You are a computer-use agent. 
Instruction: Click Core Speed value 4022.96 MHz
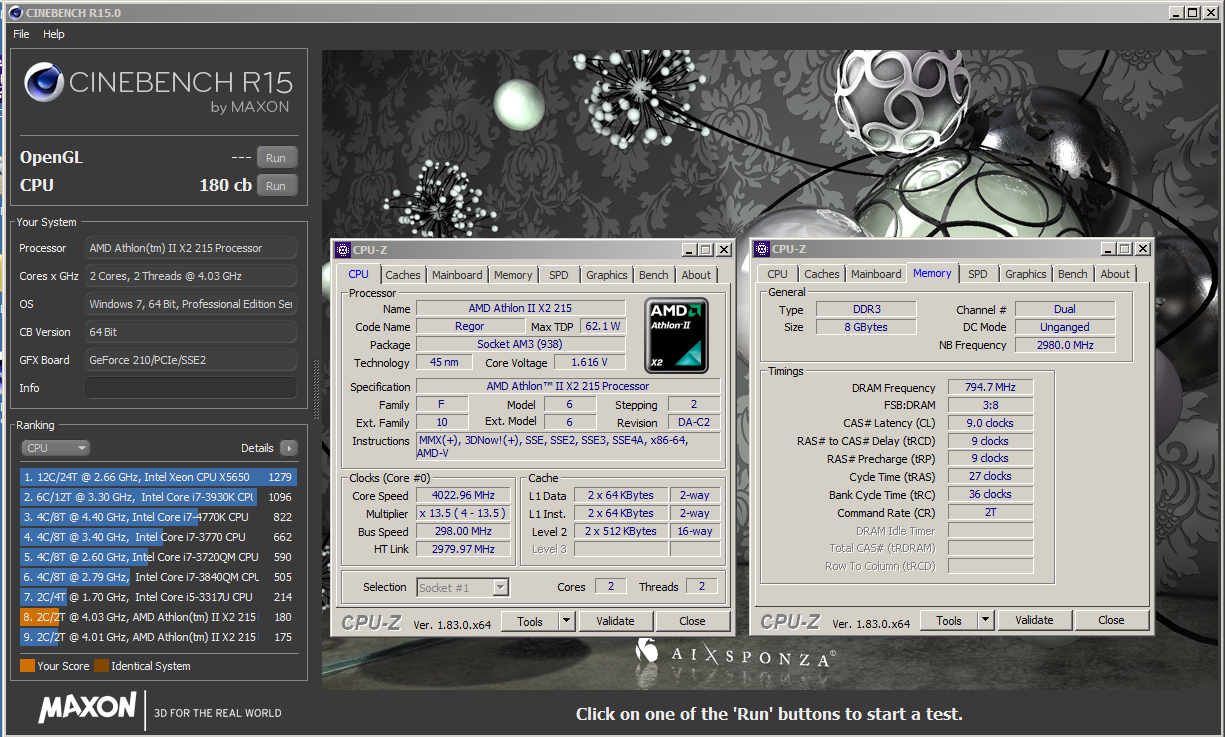(x=463, y=496)
